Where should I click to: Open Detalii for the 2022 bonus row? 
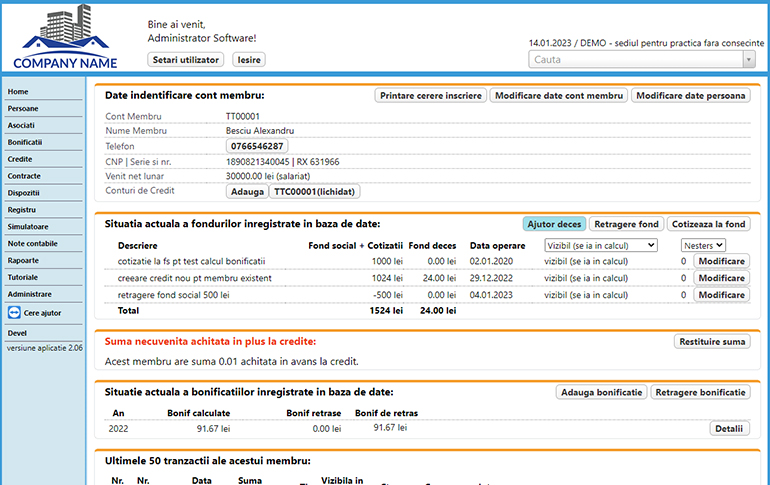point(729,429)
